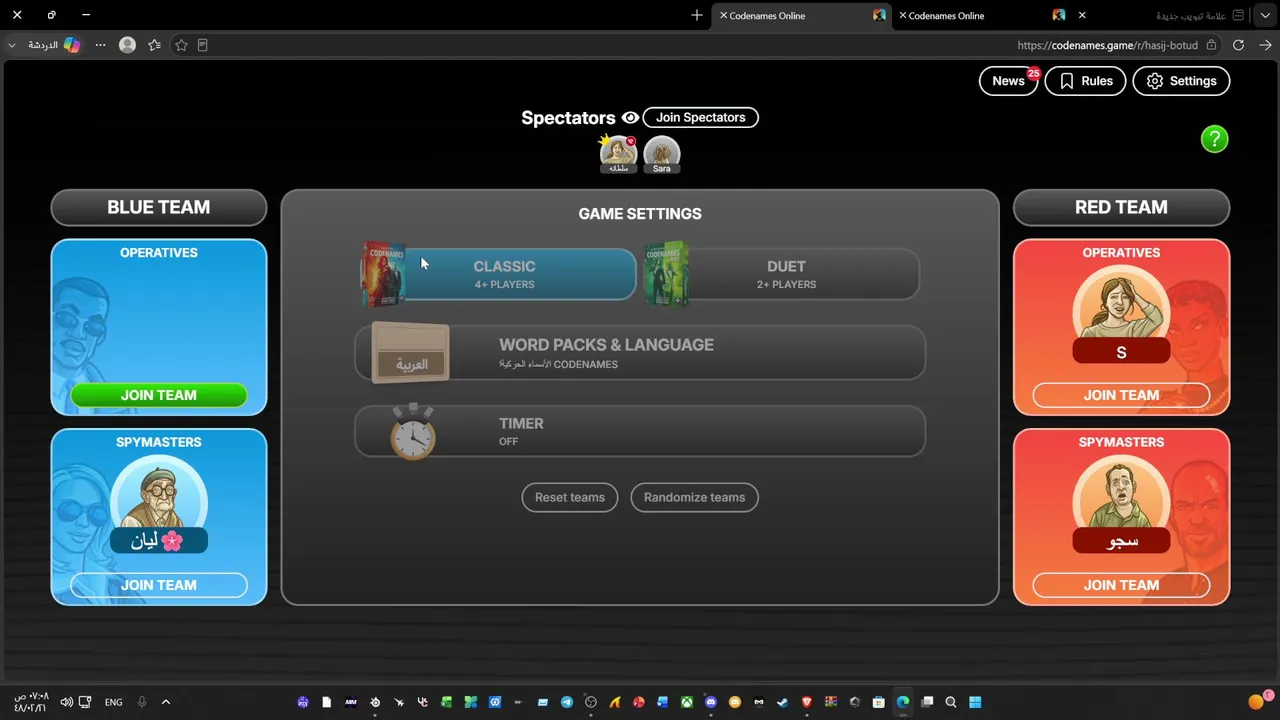1280x720 pixels.
Task: Open the Favorites list icon
Action: tap(154, 45)
